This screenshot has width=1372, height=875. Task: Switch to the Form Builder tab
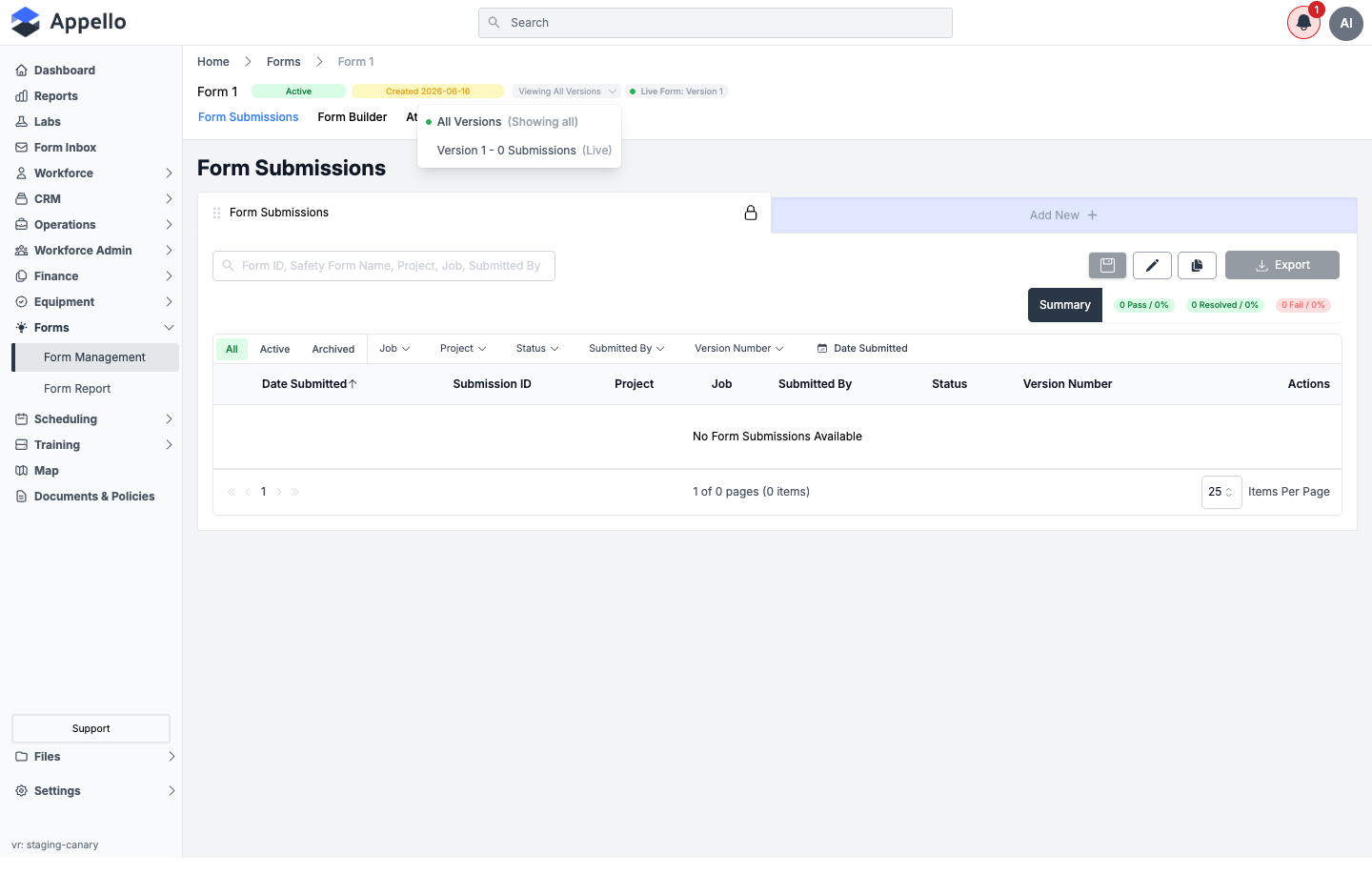click(353, 117)
